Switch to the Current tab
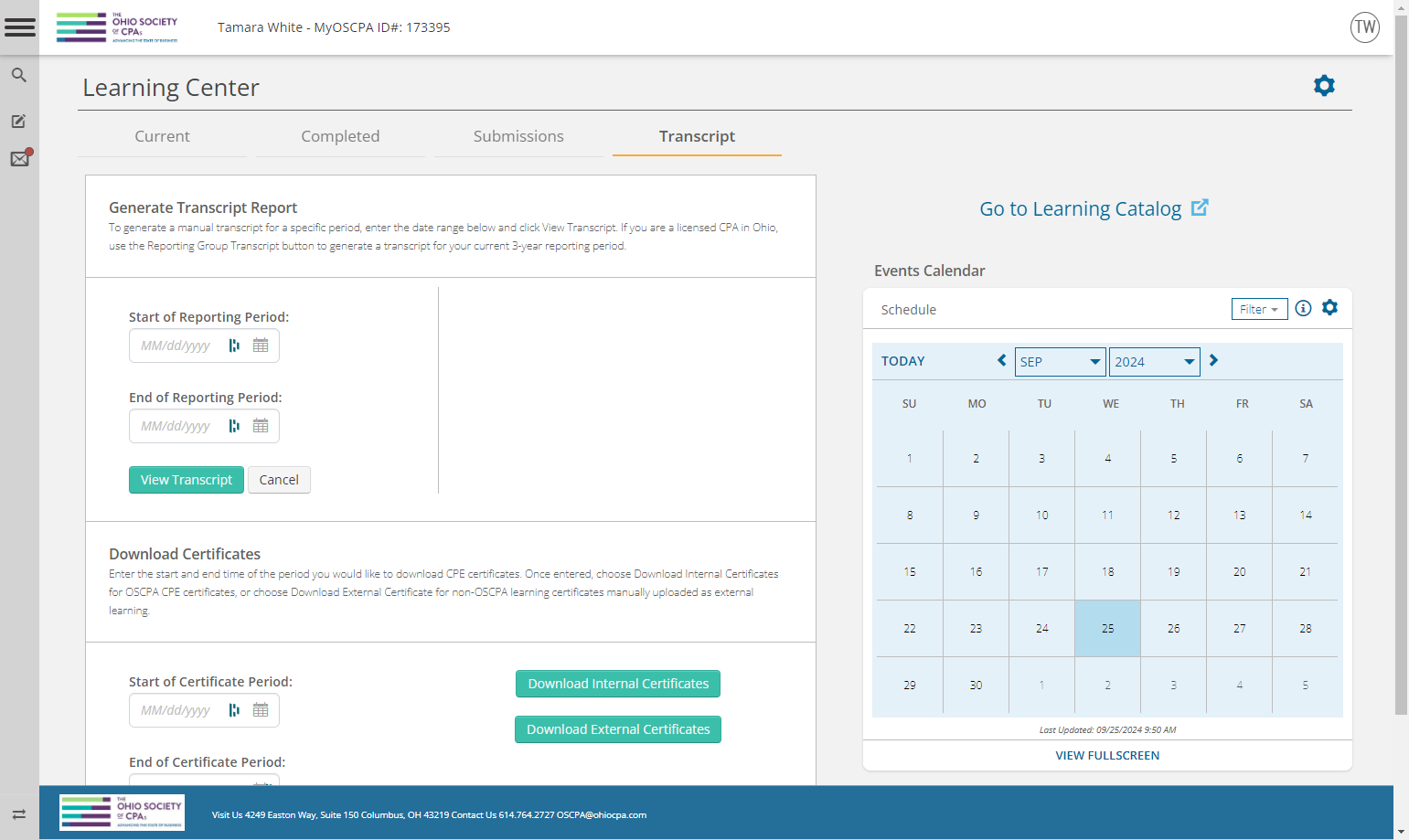The image size is (1409, 840). coord(162,136)
